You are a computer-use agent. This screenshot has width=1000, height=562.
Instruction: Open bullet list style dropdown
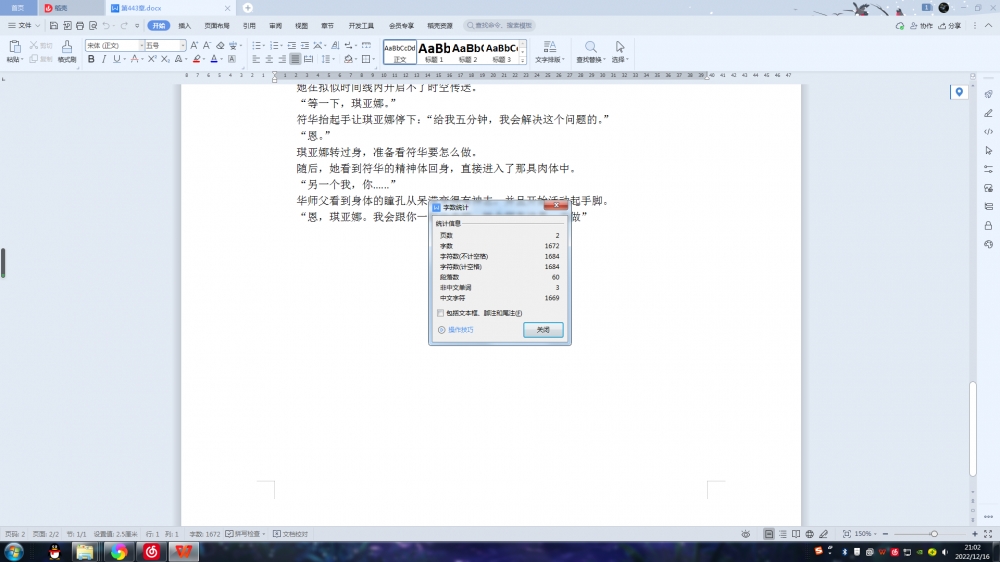[264, 45]
